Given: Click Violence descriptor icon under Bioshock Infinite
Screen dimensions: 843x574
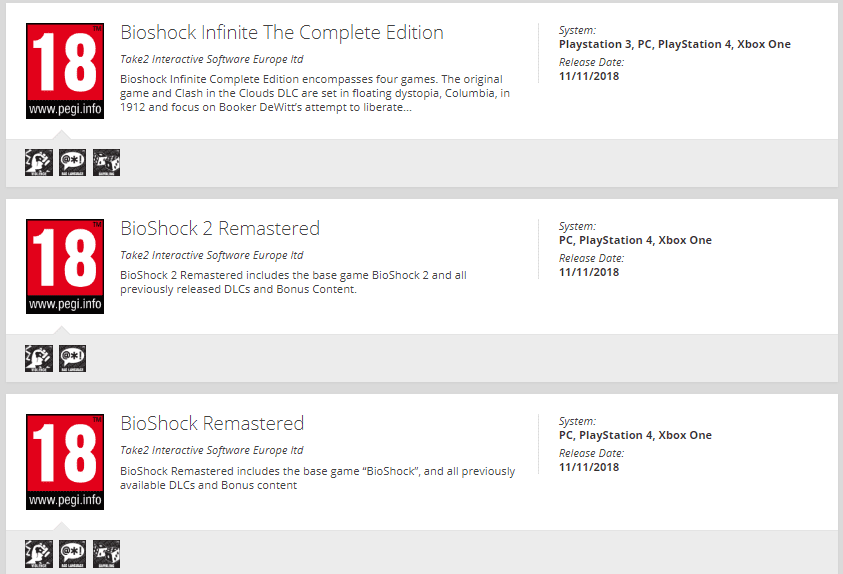Looking at the screenshot, I should coord(39,162).
